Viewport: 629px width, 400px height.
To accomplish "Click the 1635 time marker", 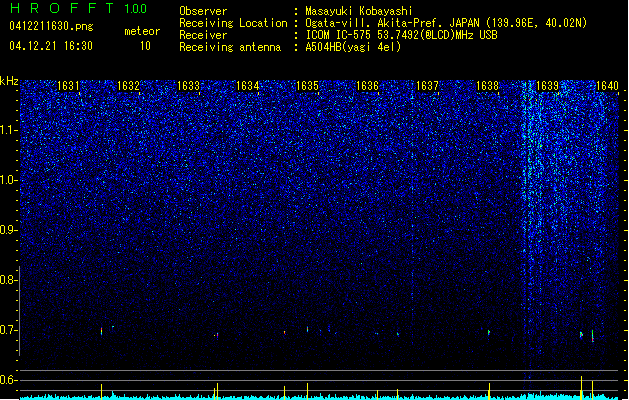I will (307, 86).
